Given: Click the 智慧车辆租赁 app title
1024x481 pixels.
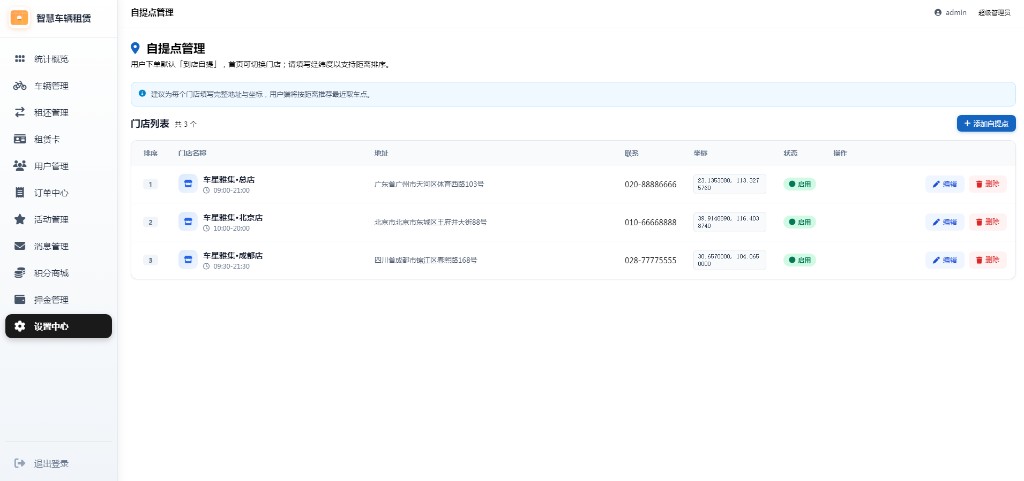Looking at the screenshot, I should click(63, 18).
